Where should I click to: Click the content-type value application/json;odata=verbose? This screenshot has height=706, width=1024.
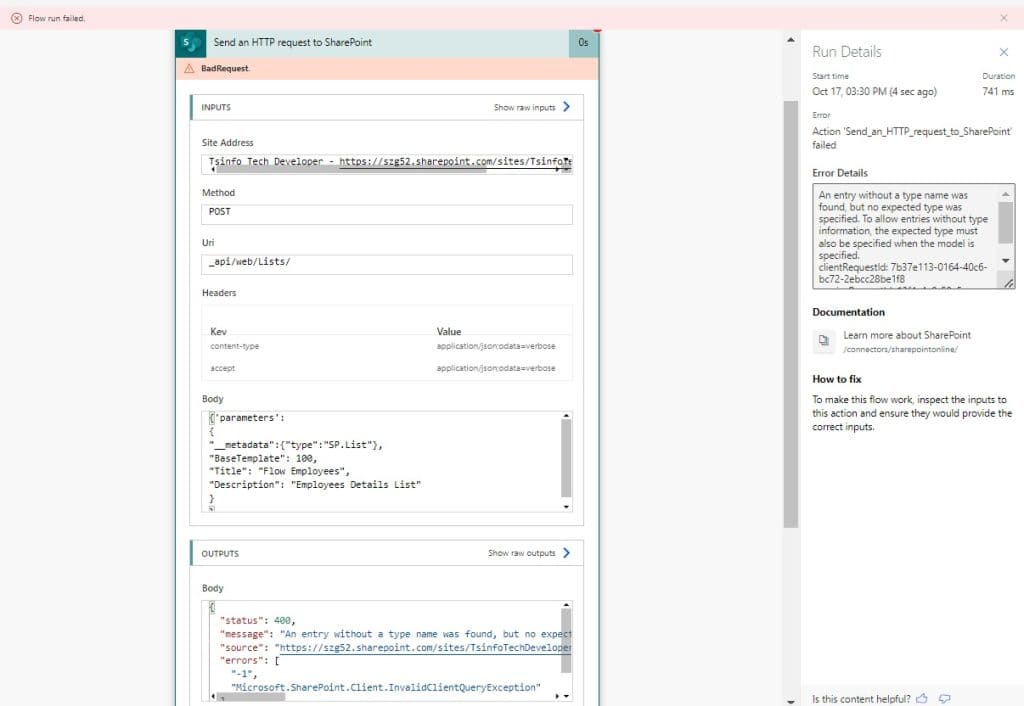tap(496, 346)
